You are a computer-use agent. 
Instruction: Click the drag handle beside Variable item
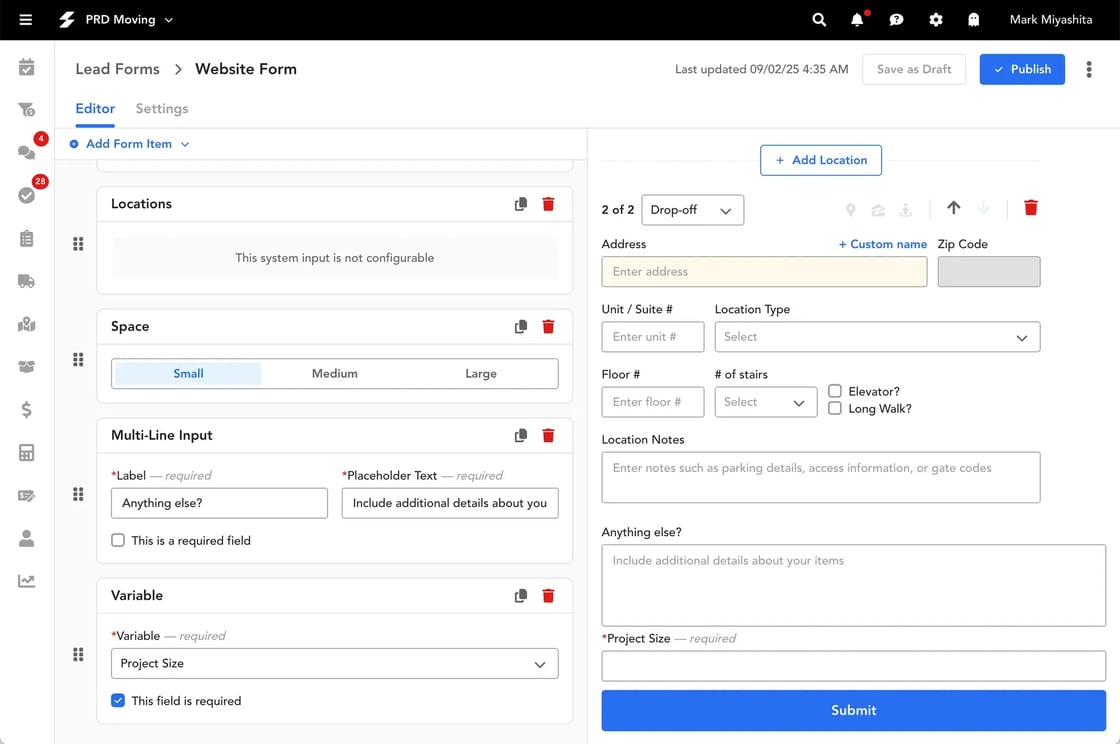coord(78,655)
